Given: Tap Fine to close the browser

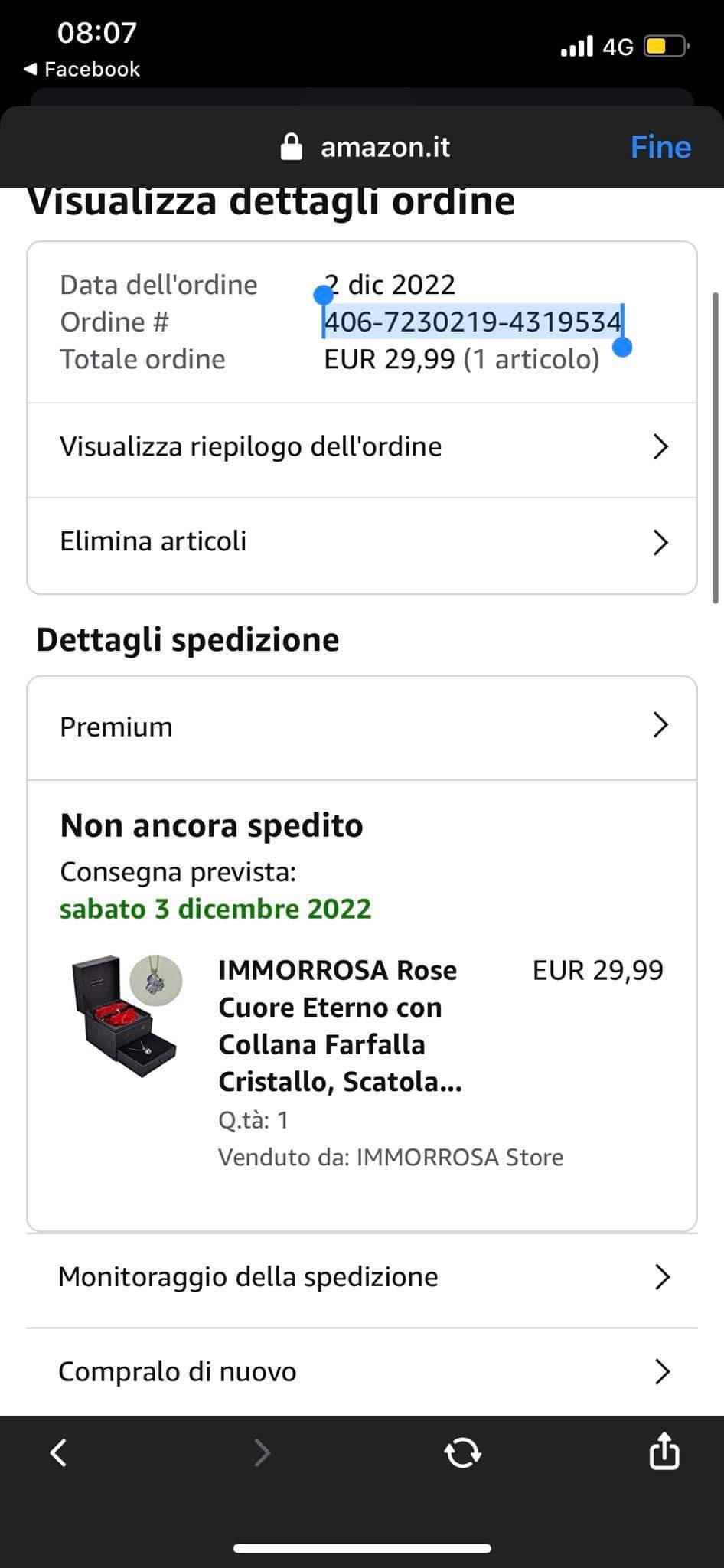Looking at the screenshot, I should coord(660,146).
